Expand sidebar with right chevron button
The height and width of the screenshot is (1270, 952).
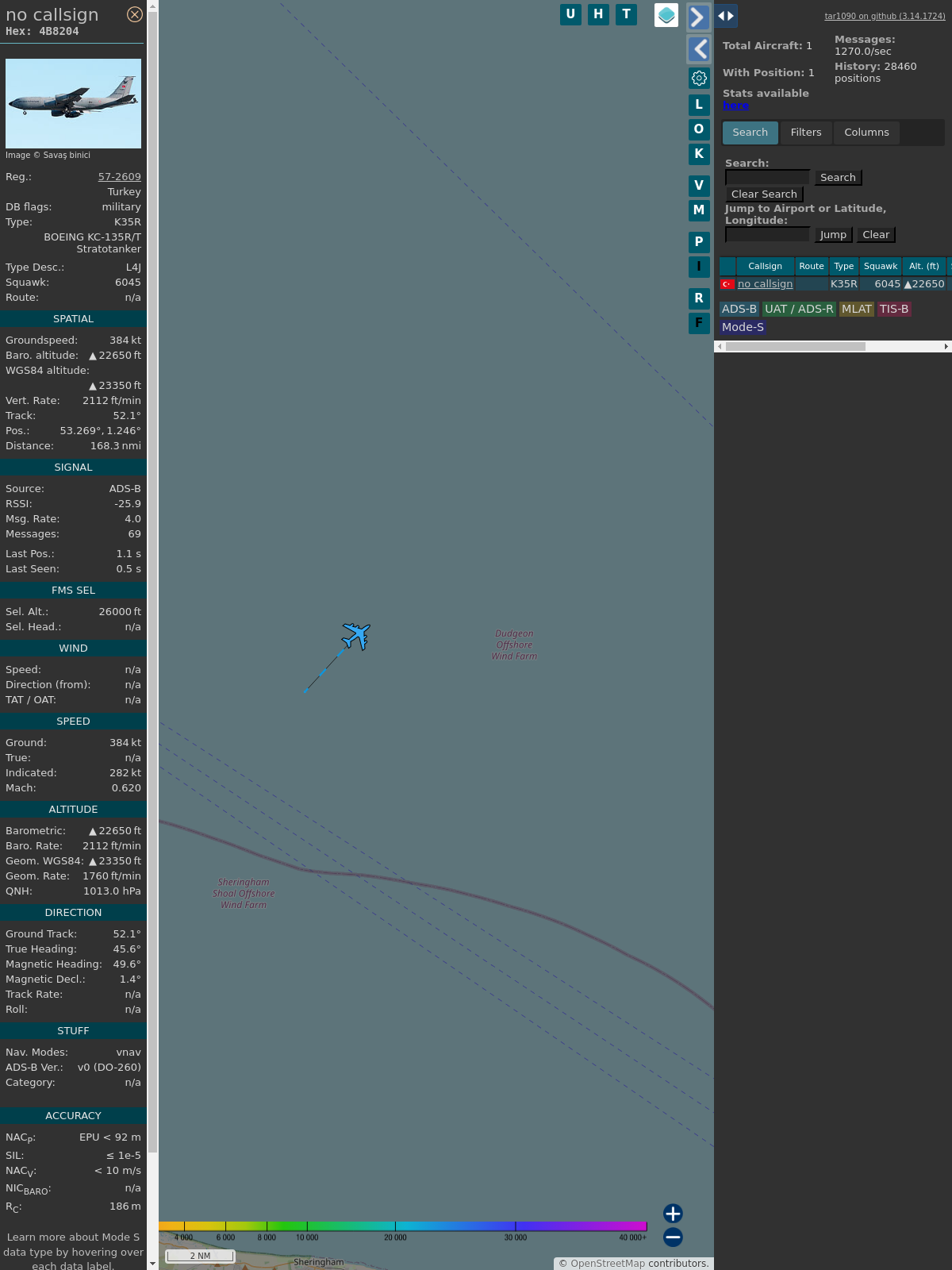click(x=698, y=17)
